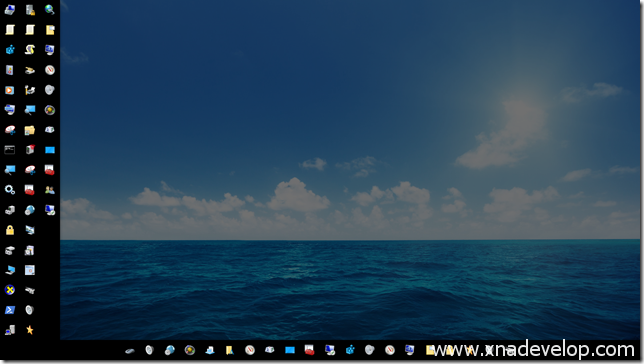The width and height of the screenshot is (644, 364).
Task: Click the colorful sphere icon in bottom dock
Action: click(x=190, y=350)
